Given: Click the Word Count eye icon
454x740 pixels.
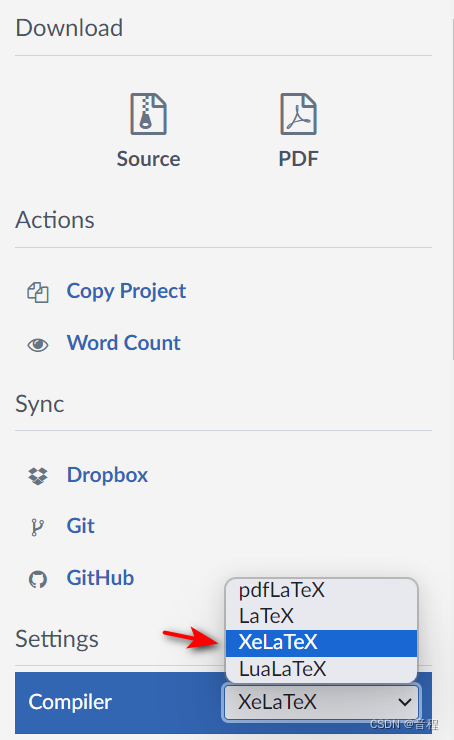Looking at the screenshot, I should tap(38, 345).
